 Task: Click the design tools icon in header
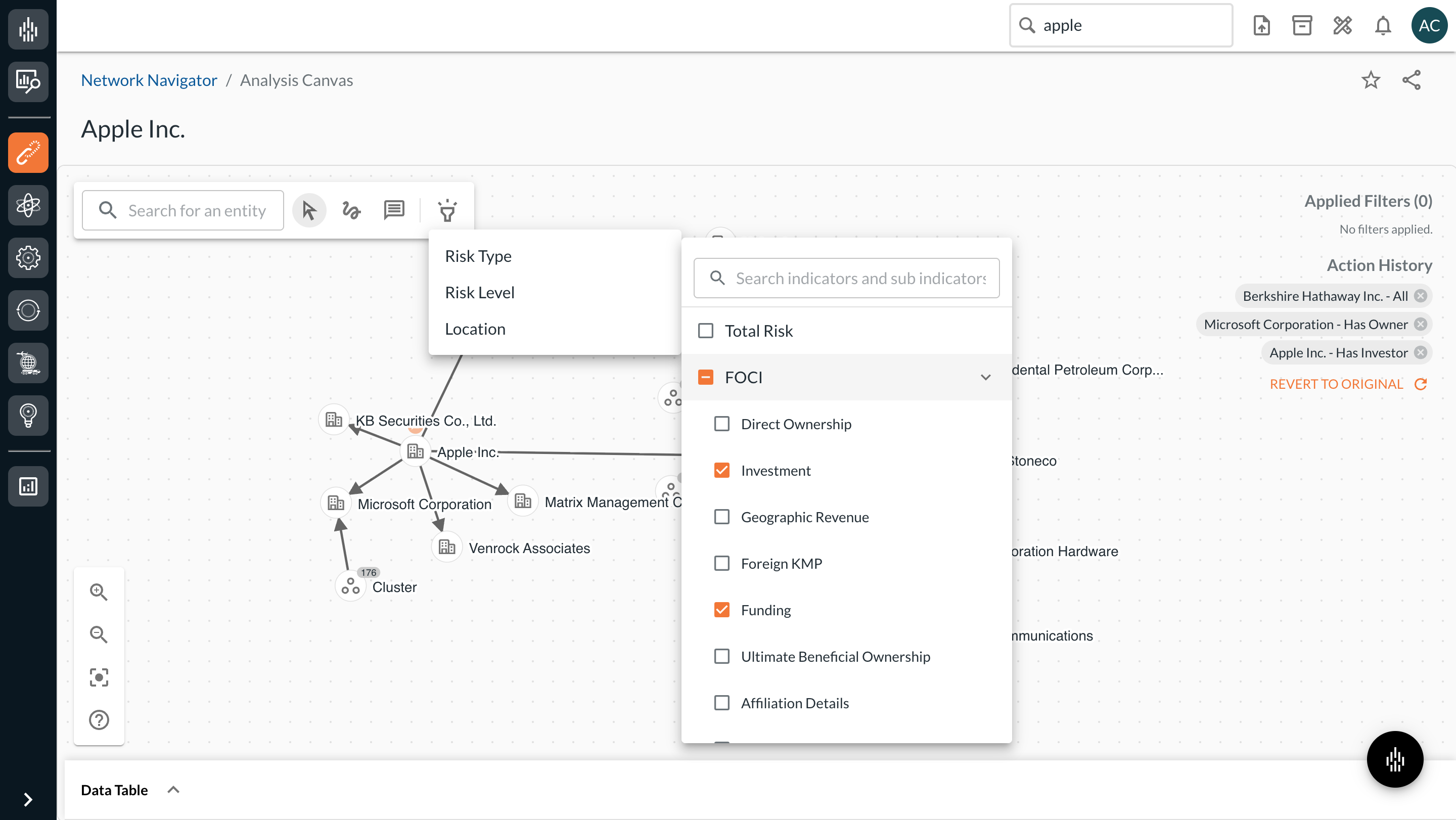(1342, 25)
